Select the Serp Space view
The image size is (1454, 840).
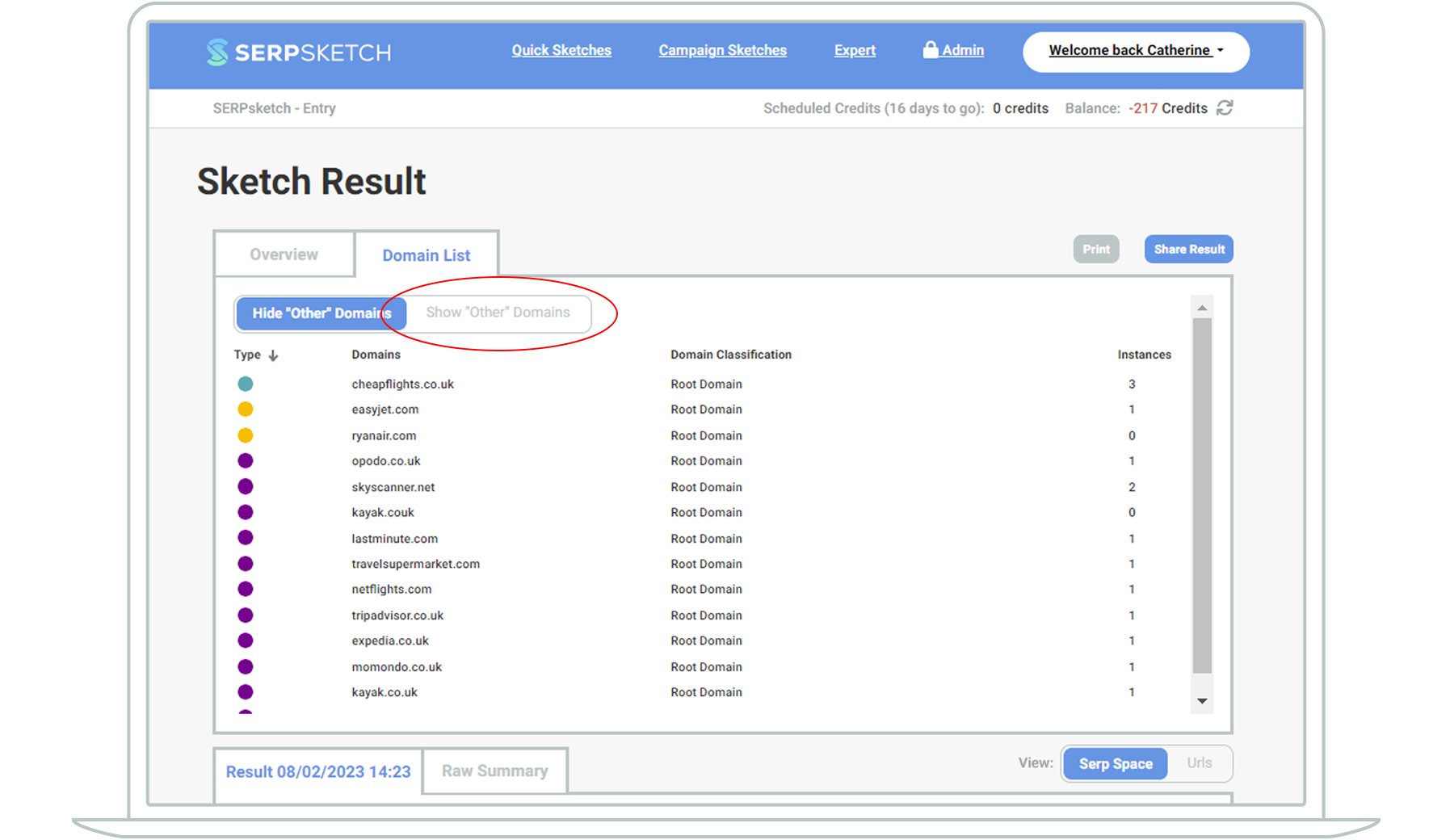point(1115,764)
